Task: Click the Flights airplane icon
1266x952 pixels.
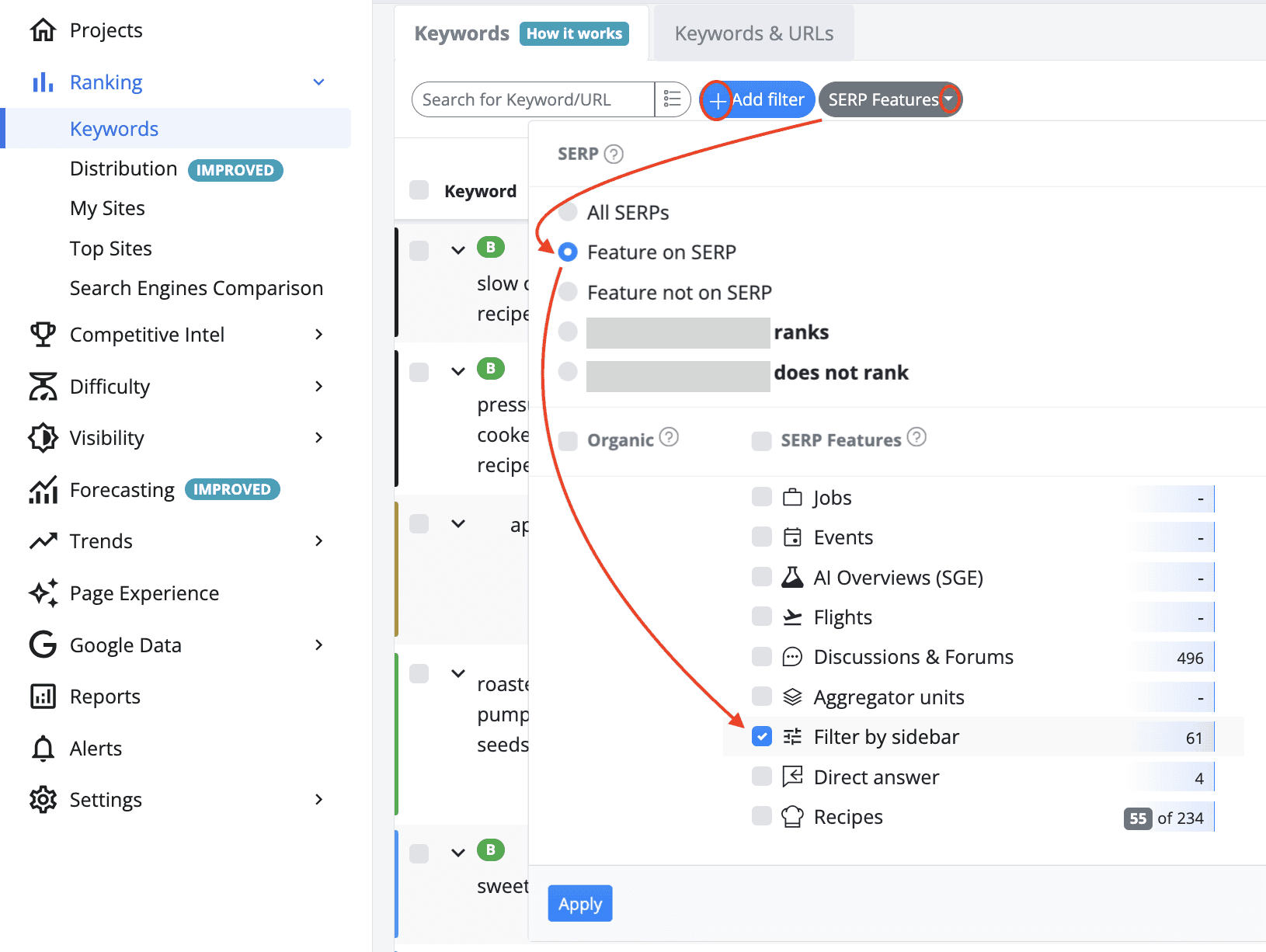Action: (x=792, y=617)
